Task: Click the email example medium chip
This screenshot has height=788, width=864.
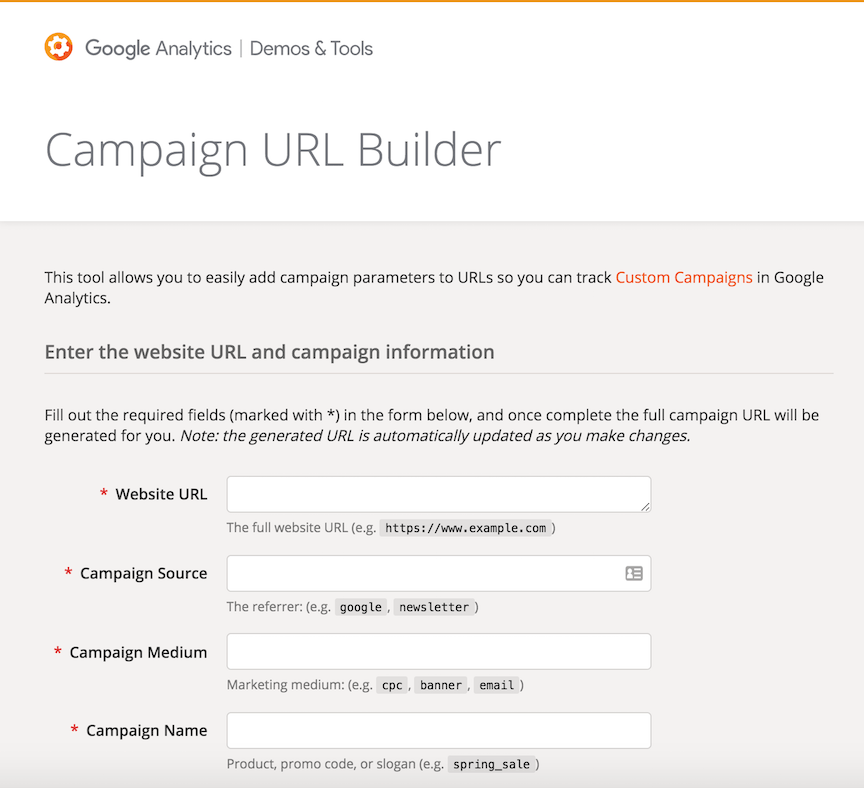Action: coord(497,685)
